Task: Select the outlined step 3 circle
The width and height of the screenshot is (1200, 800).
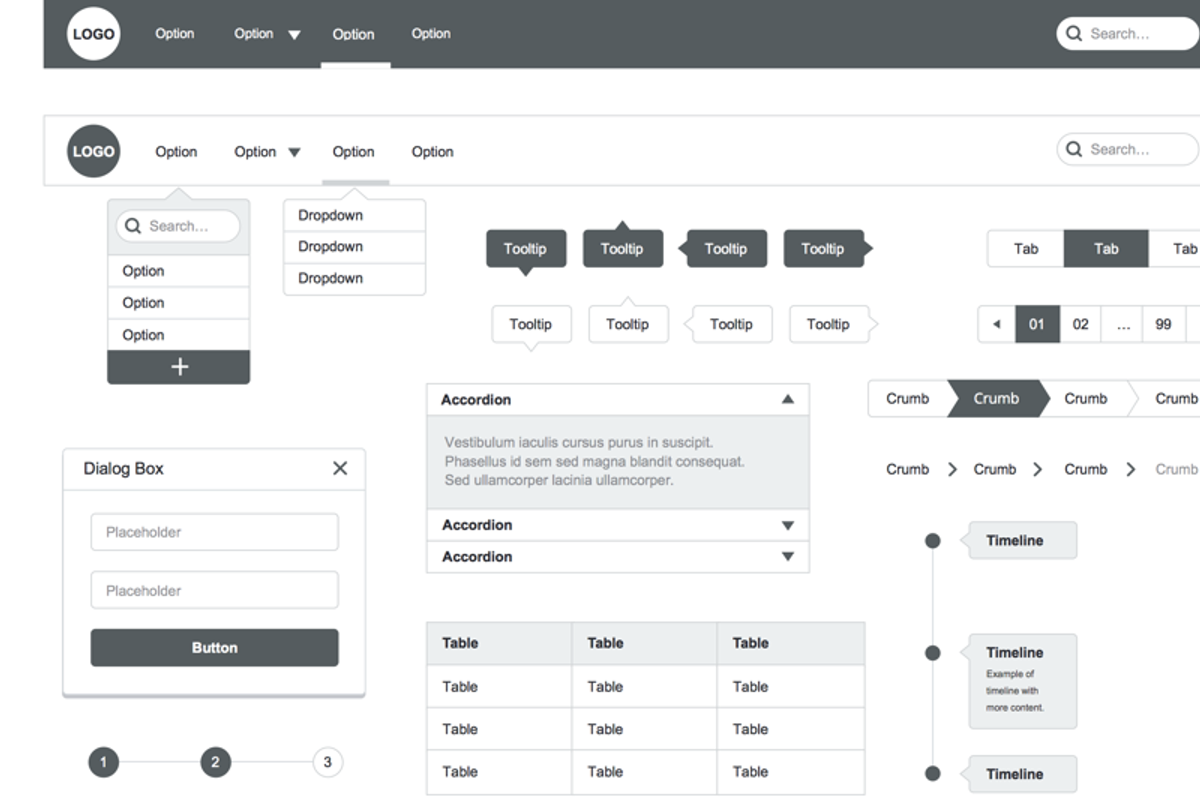Action: tap(327, 763)
